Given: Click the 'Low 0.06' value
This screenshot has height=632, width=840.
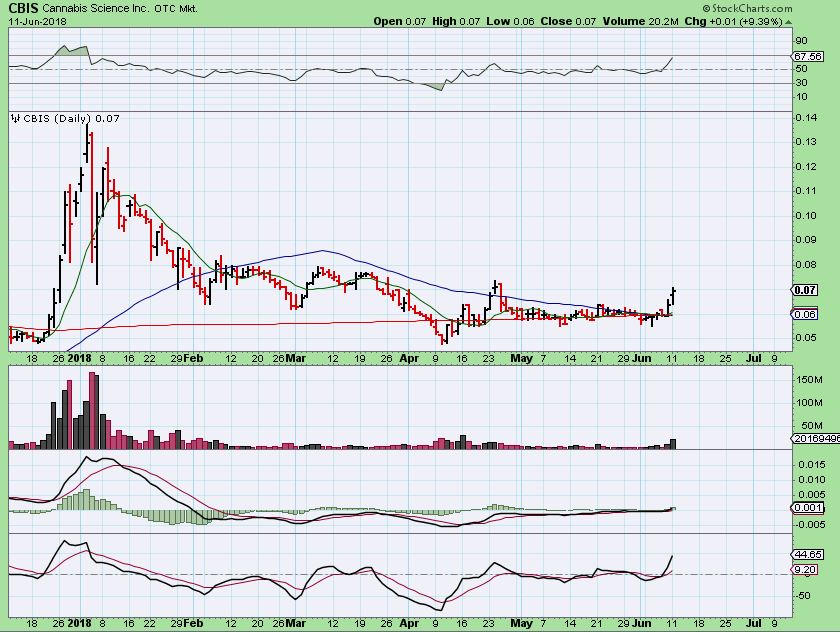Looking at the screenshot, I should [x=511, y=21].
